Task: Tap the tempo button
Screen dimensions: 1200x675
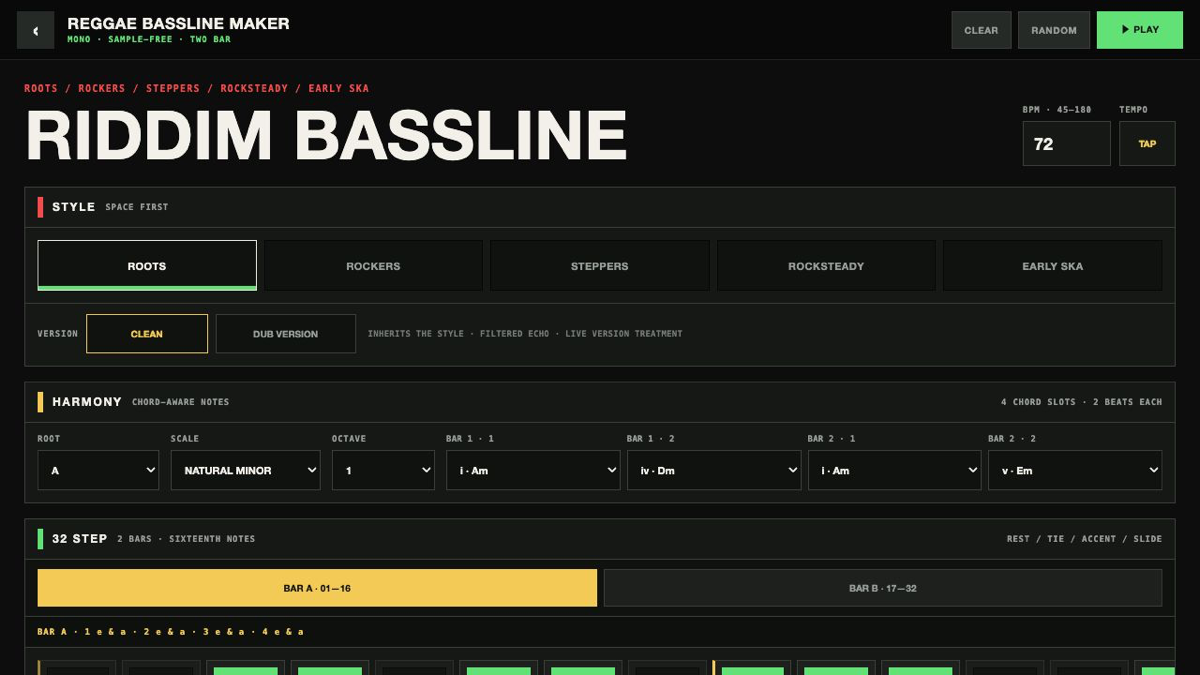Action: [x=1147, y=144]
